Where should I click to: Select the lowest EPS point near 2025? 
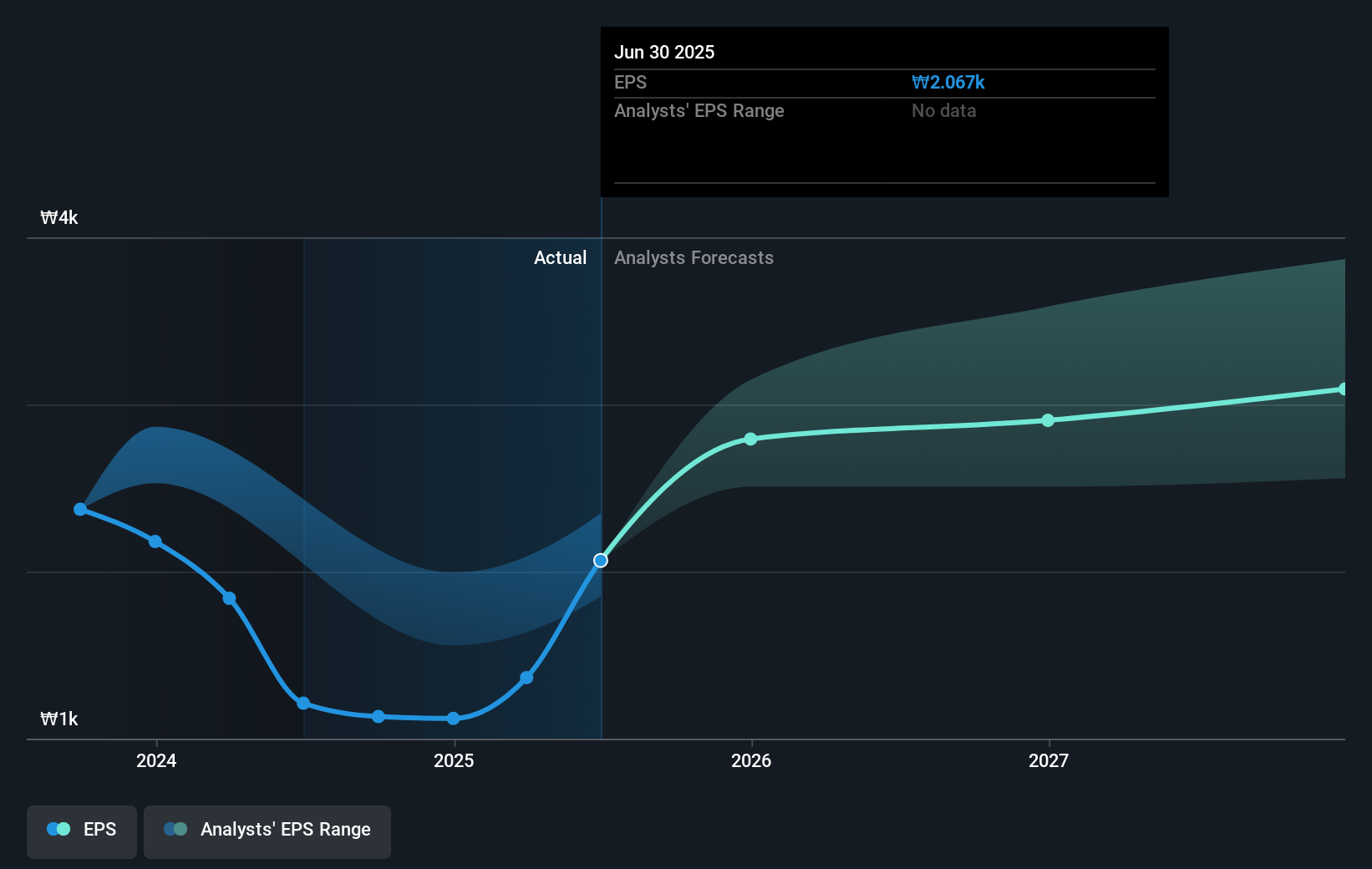coord(453,718)
